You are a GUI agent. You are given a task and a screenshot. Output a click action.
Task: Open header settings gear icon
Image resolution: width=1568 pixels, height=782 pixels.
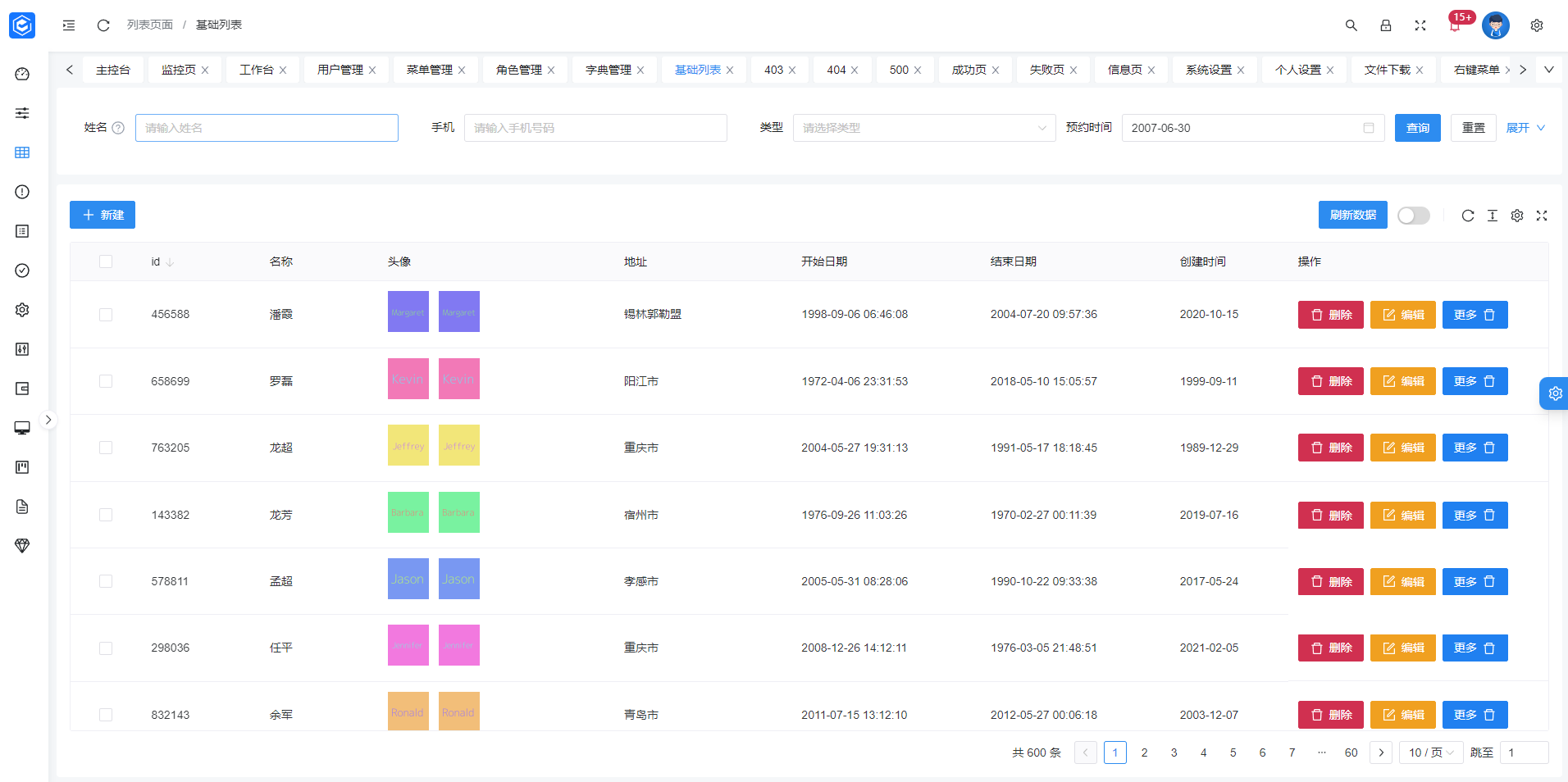(1537, 25)
